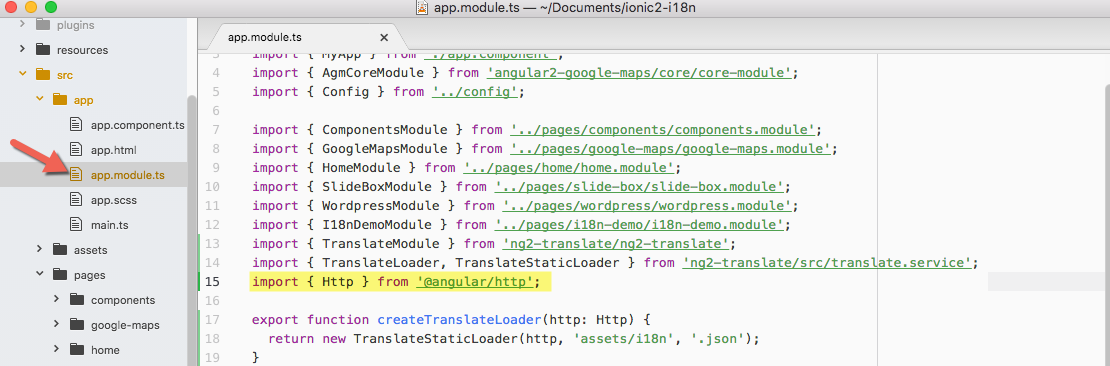Click the 'ng2-translate/src/translate.service' path
This screenshot has width=1110, height=366.
tap(828, 263)
